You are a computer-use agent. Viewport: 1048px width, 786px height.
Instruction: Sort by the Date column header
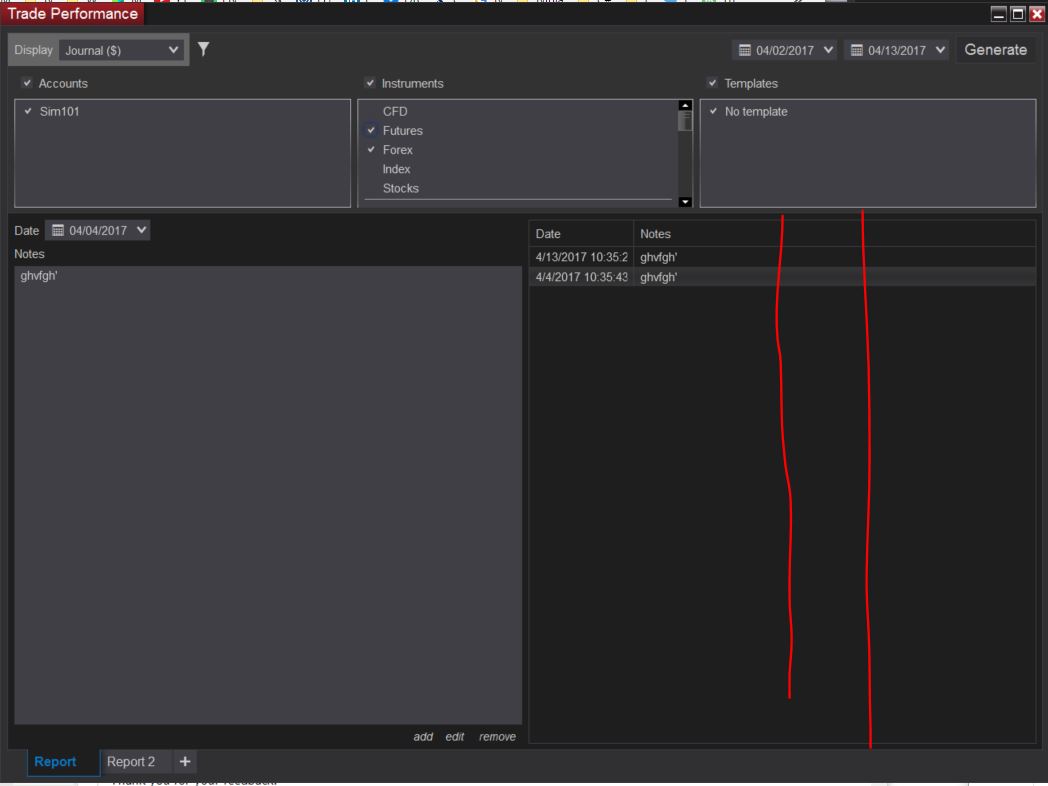pyautogui.click(x=581, y=234)
